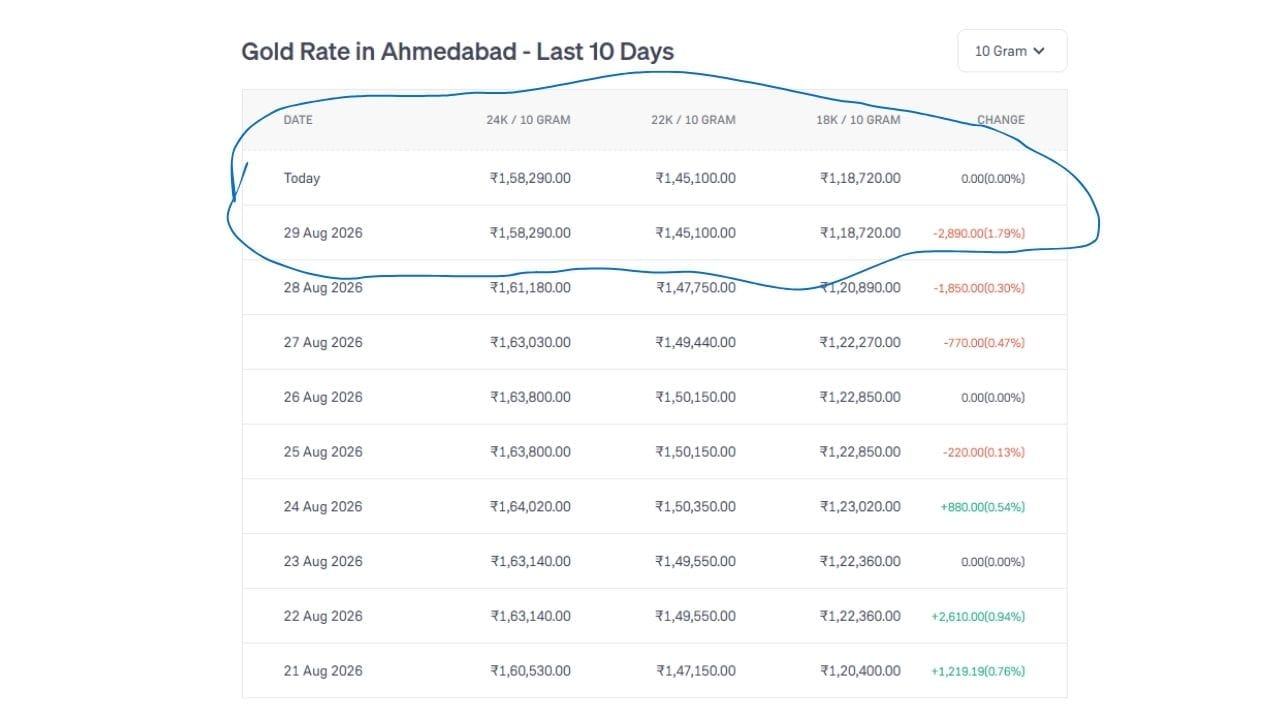Select the "Today" date cell
This screenshot has width=1280, height=720.
tap(302, 178)
